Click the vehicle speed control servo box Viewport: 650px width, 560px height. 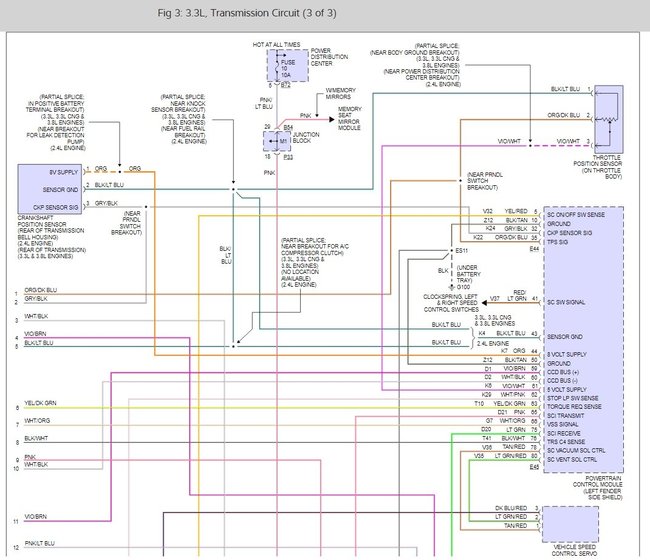pos(570,524)
